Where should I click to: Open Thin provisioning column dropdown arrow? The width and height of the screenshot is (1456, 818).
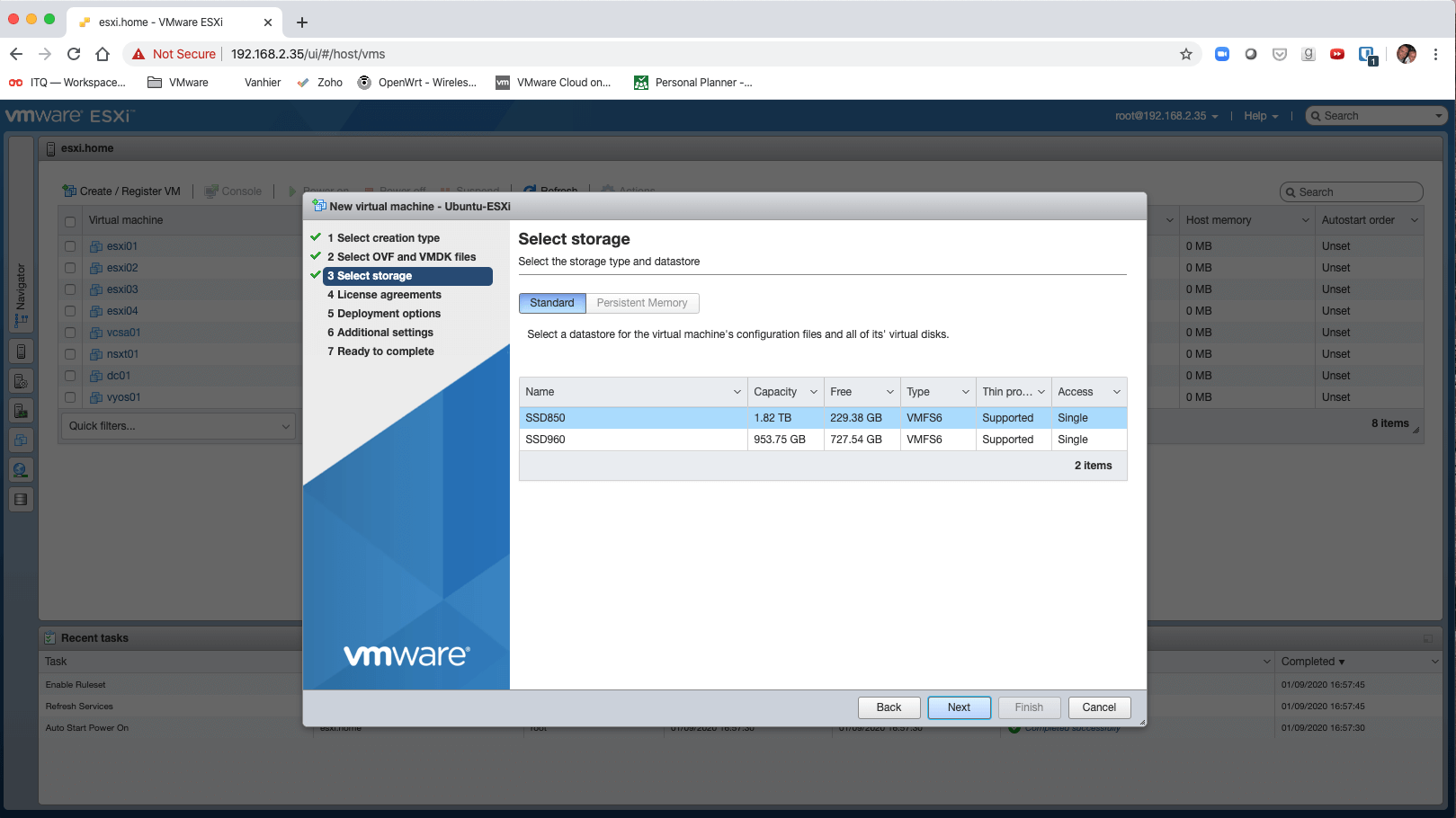[1041, 392]
